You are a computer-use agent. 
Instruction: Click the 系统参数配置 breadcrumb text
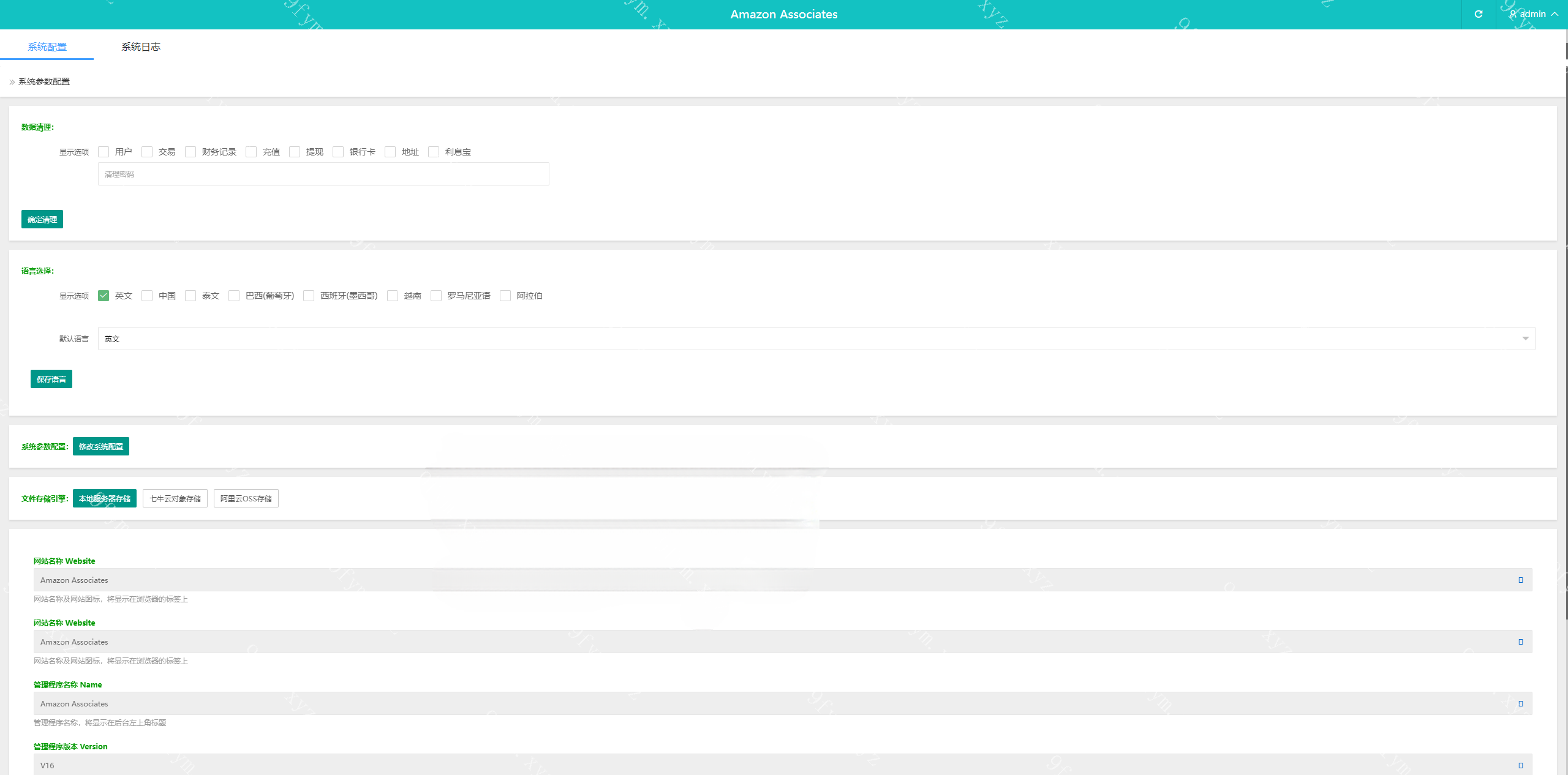[44, 81]
